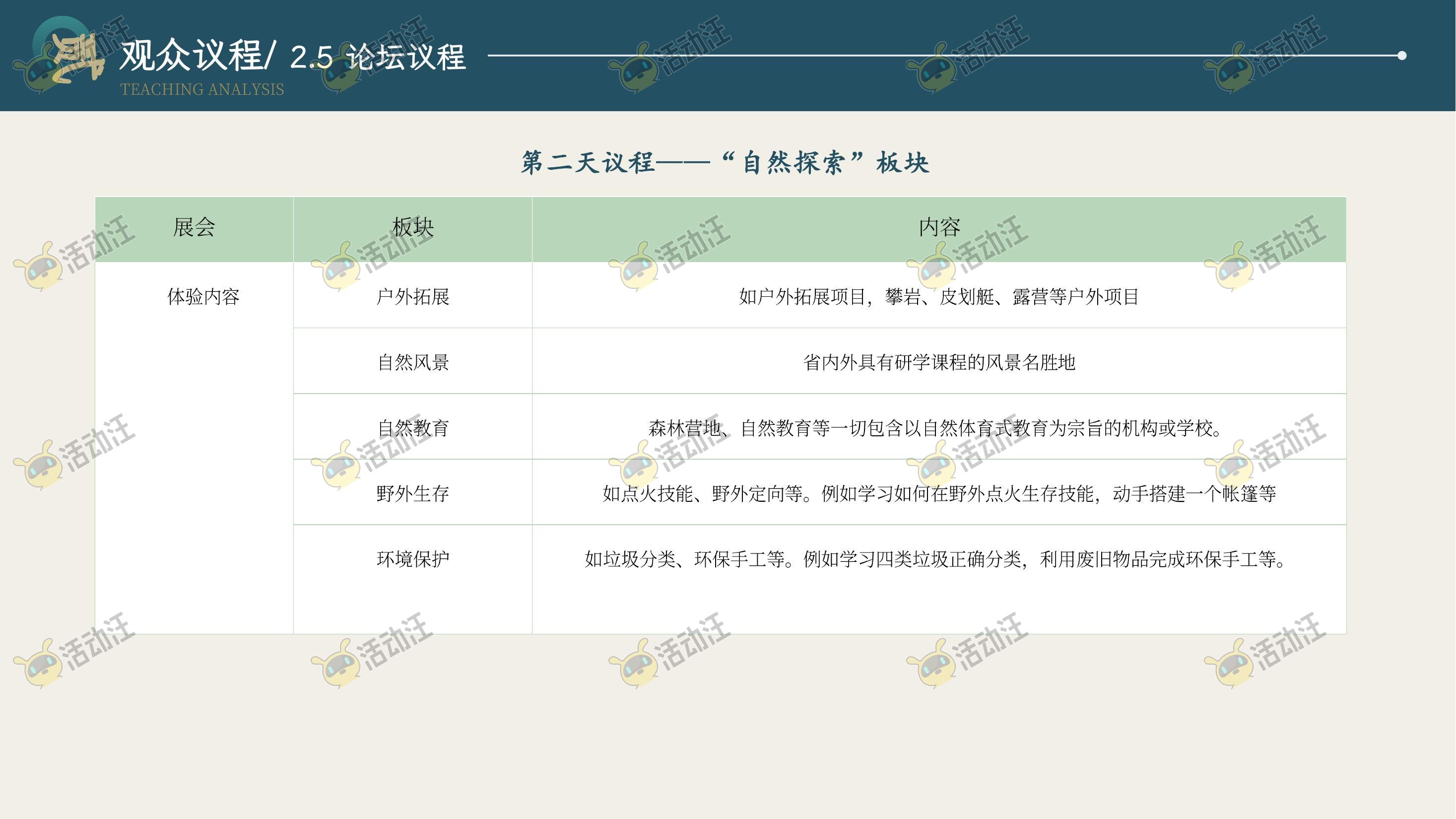This screenshot has height=819, width=1456.
Task: Click the TEACHING ANALYSIS subtitle
Action: click(202, 89)
